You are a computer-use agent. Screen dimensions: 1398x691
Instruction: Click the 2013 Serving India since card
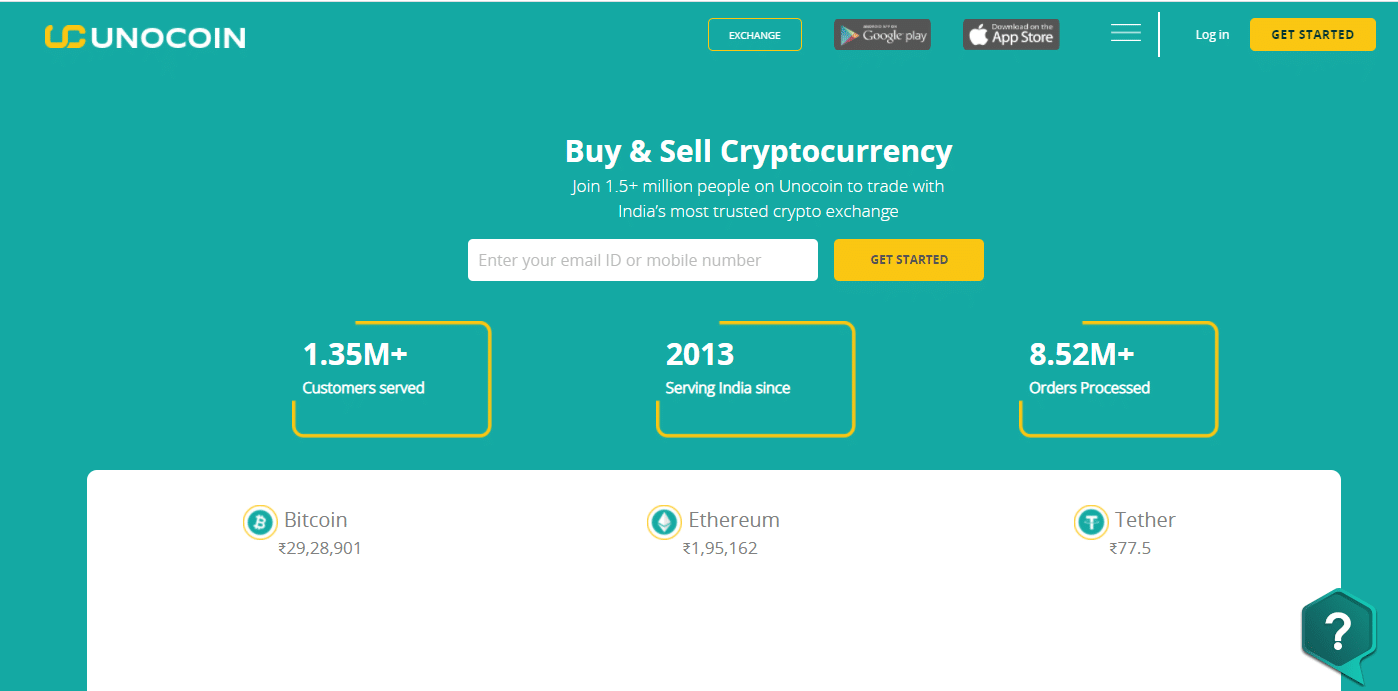(755, 378)
